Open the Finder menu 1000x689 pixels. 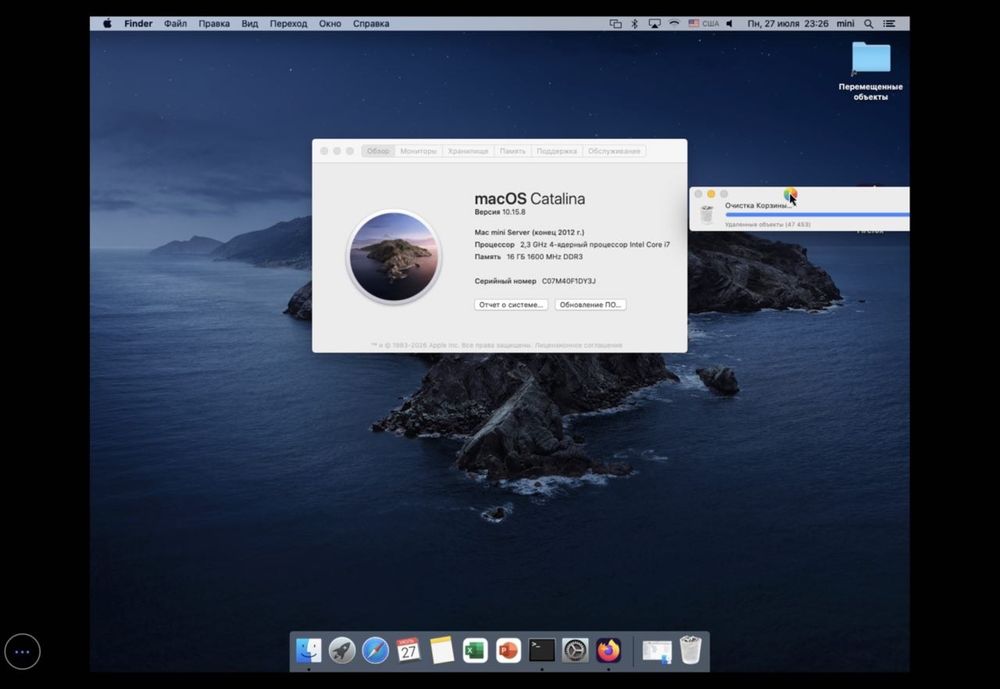click(138, 24)
